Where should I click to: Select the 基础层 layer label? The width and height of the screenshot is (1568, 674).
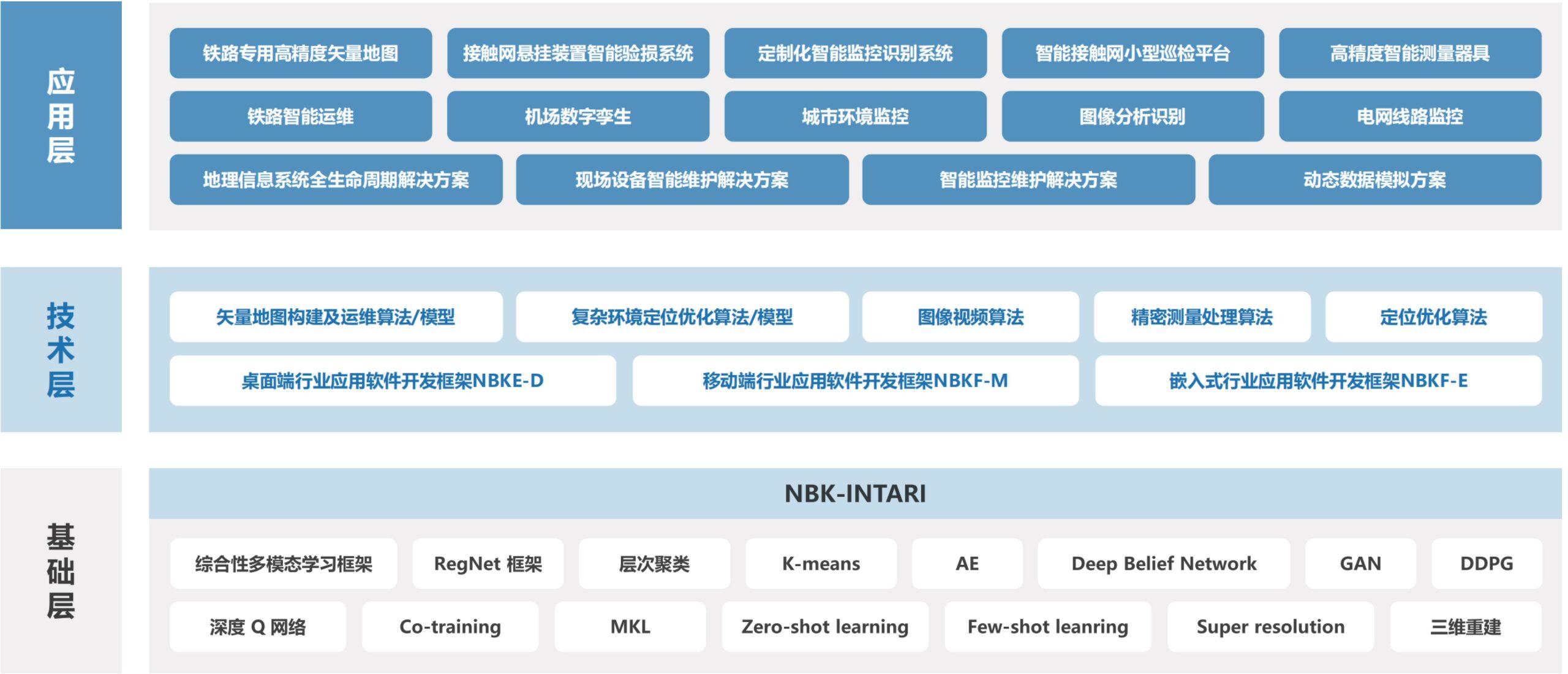coord(61,570)
